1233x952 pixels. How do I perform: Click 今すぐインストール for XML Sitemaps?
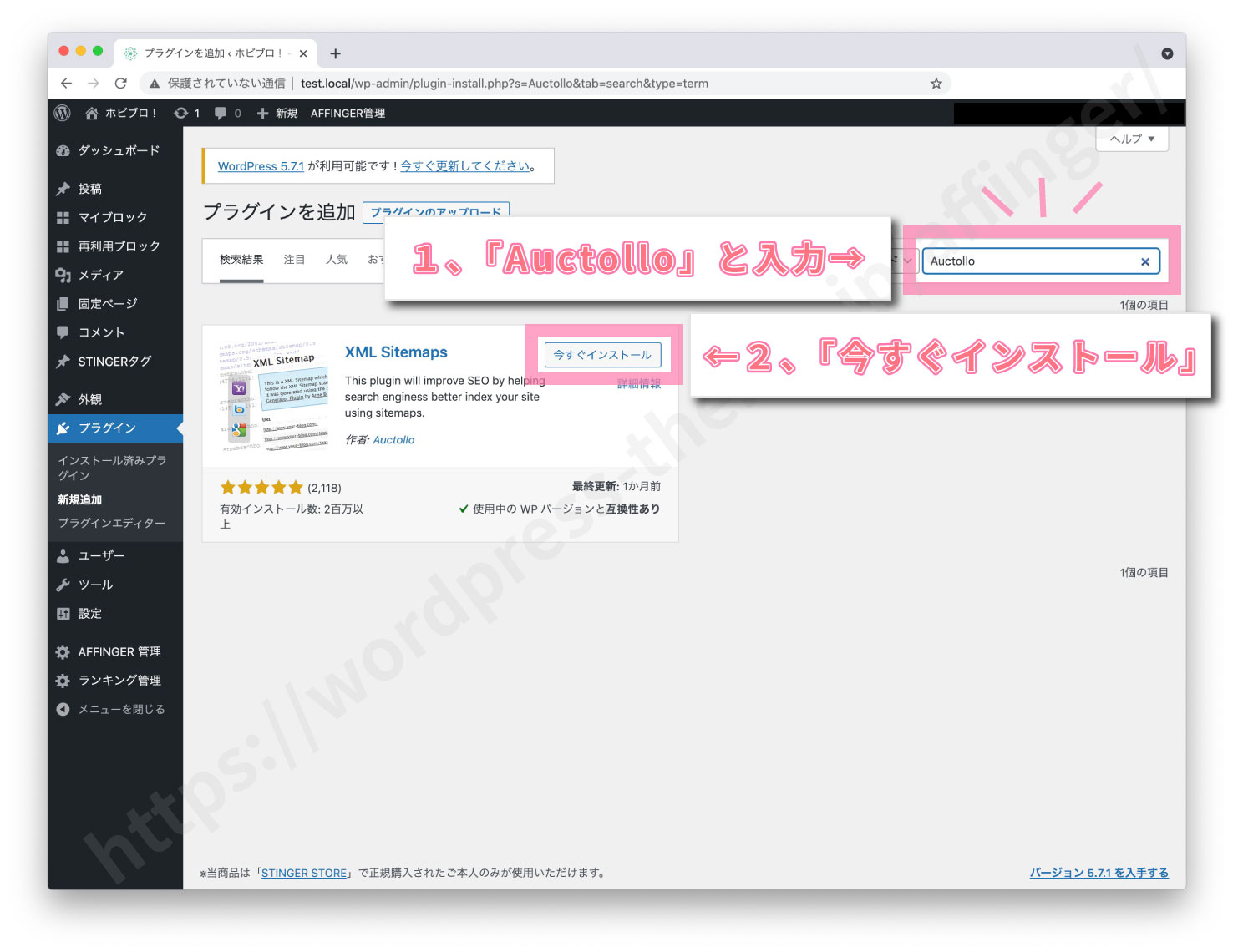[x=602, y=355]
